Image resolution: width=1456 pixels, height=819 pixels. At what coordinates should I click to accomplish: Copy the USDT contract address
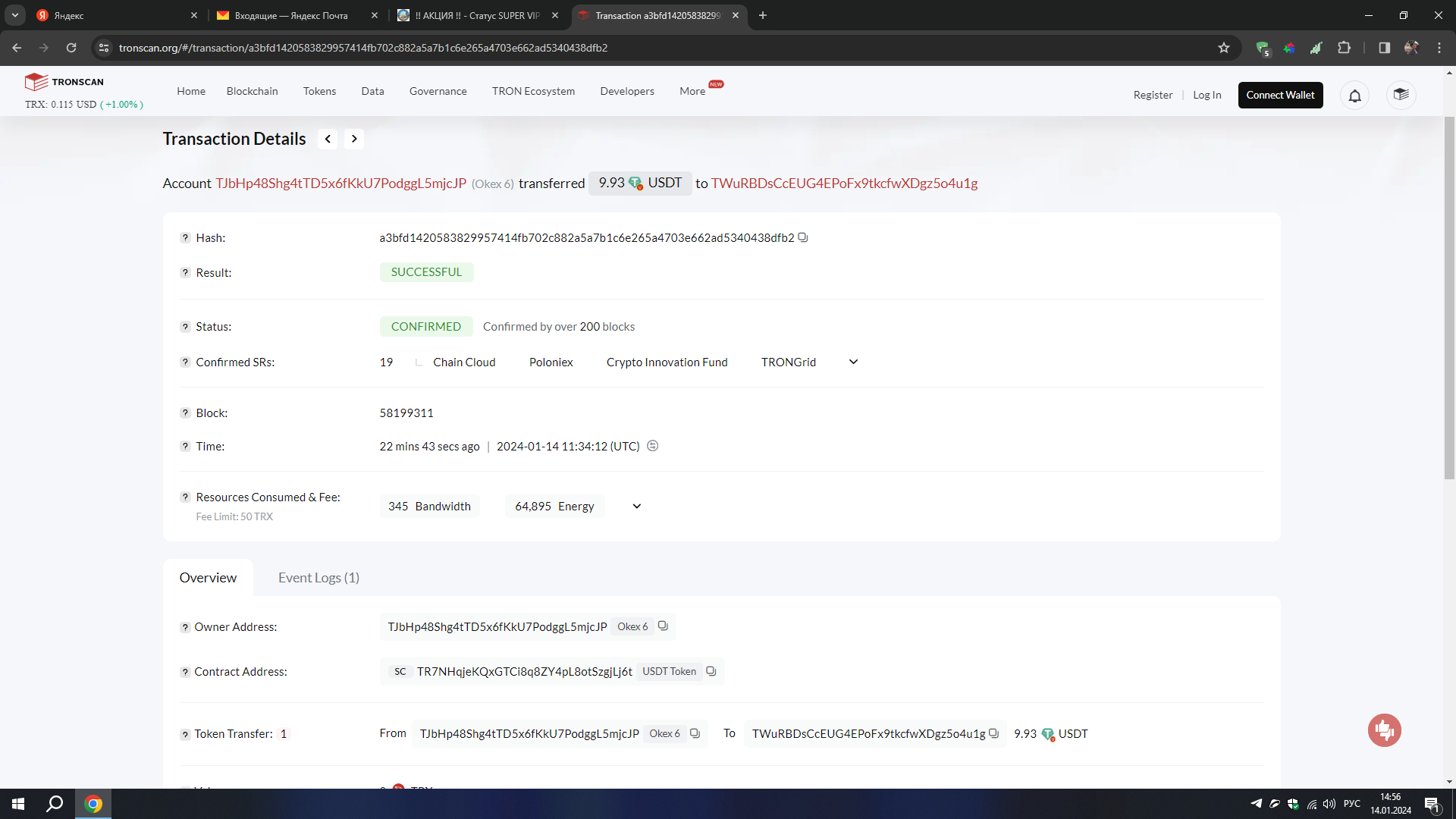click(x=711, y=671)
